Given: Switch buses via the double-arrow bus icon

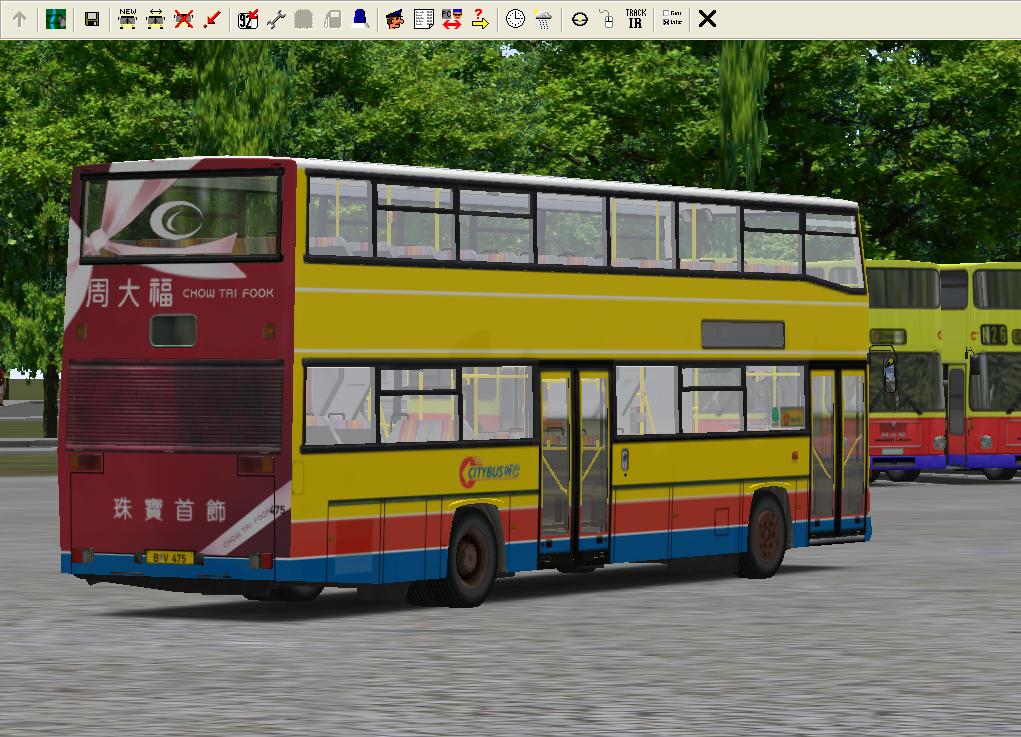Looking at the screenshot, I should pos(156,19).
